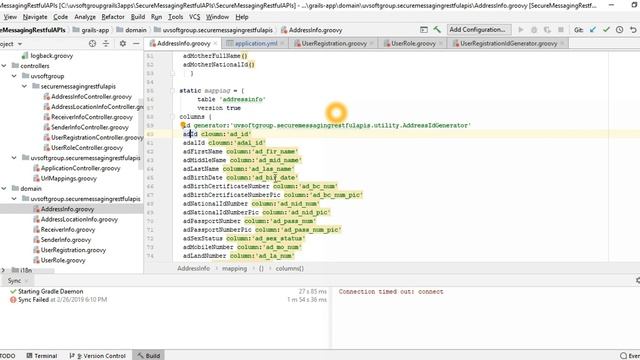
Task: Close the AddressInfo.groovy tab
Action: 216,43
